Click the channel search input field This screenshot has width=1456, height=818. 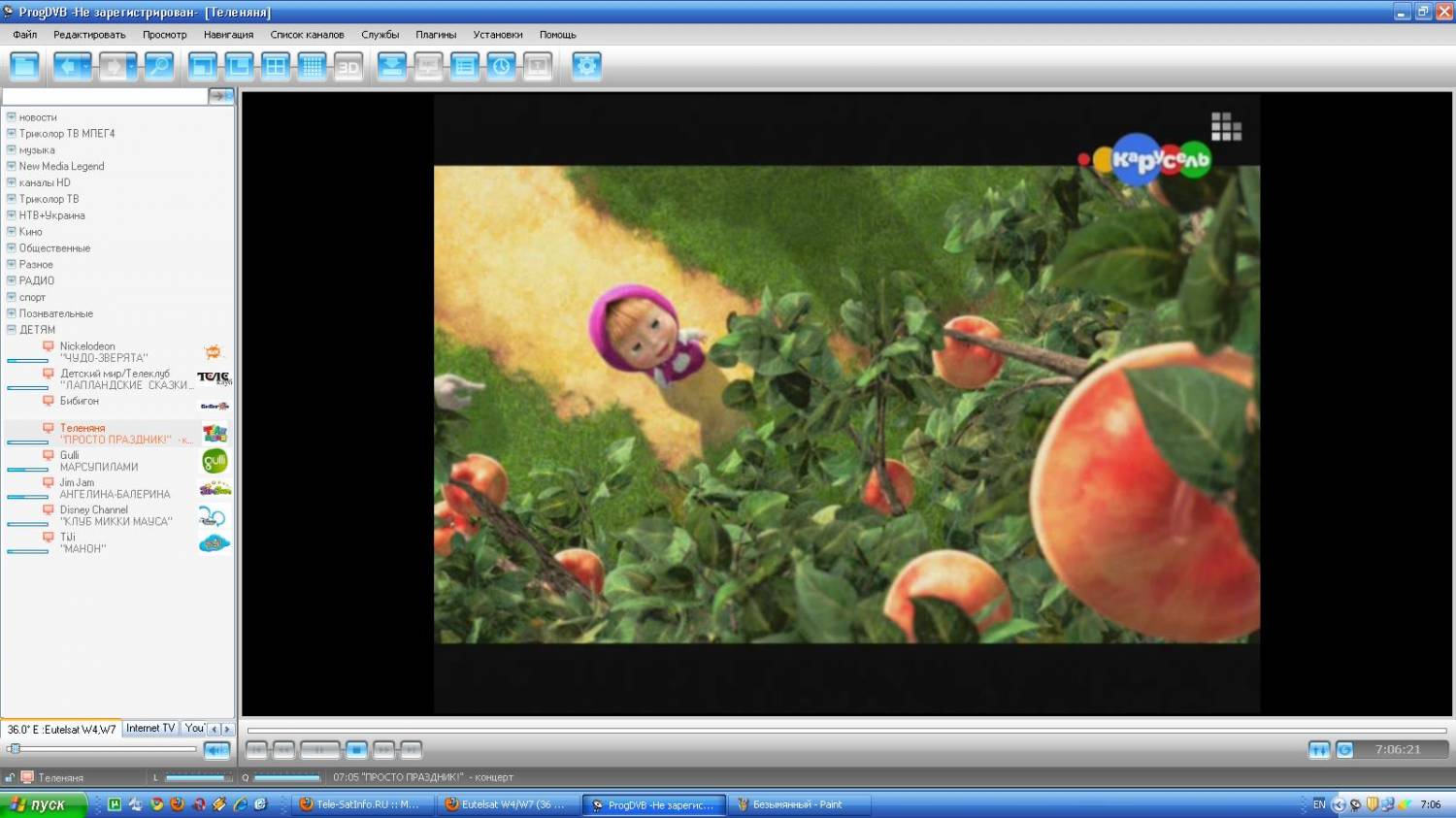105,96
